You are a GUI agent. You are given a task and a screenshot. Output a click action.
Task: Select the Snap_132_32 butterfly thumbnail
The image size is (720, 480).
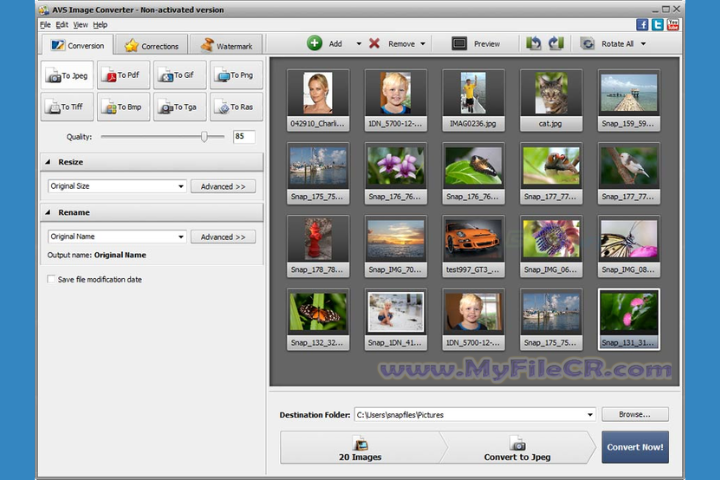(x=318, y=319)
